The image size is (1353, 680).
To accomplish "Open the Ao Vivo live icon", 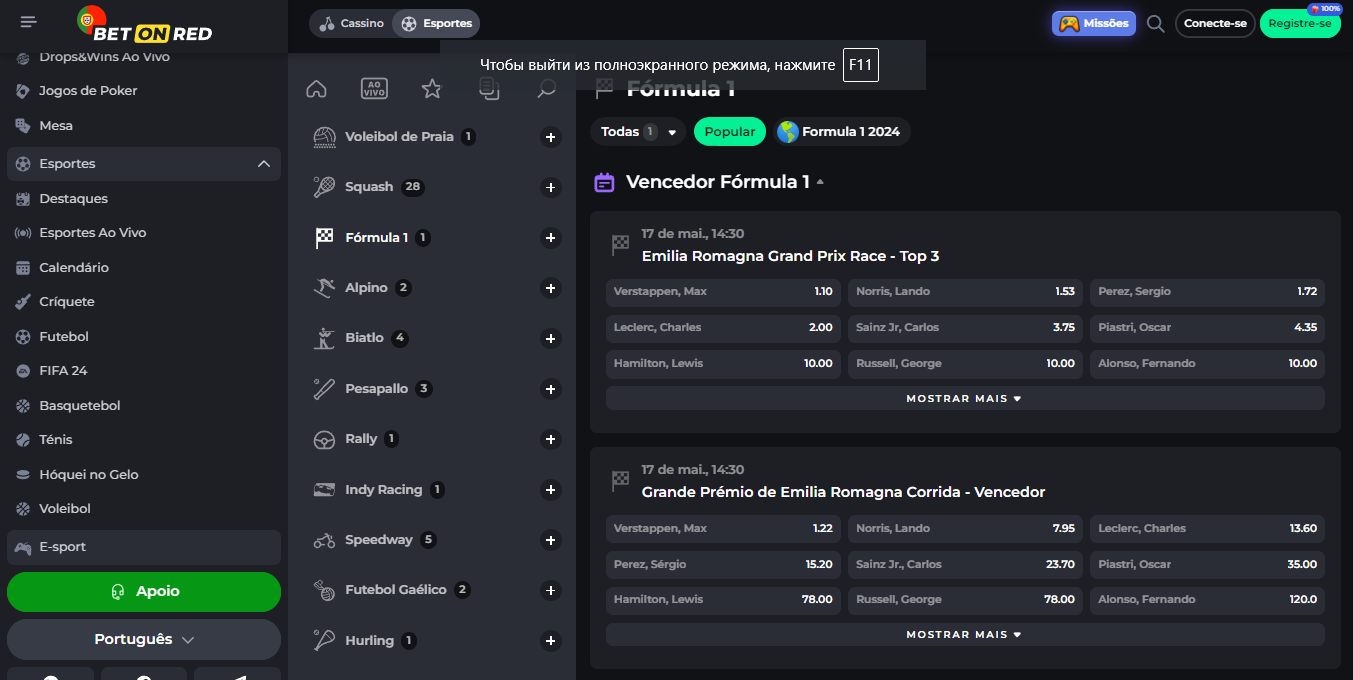I will click(x=374, y=89).
